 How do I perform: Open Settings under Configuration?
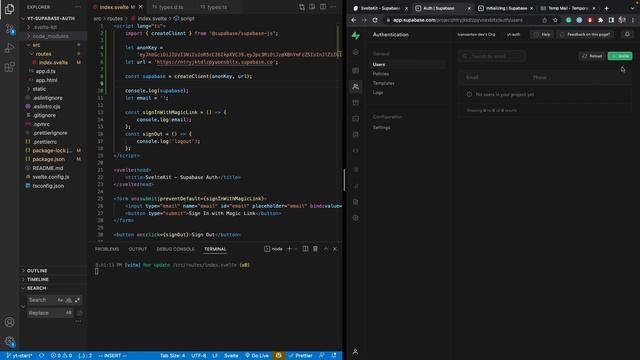[382, 128]
